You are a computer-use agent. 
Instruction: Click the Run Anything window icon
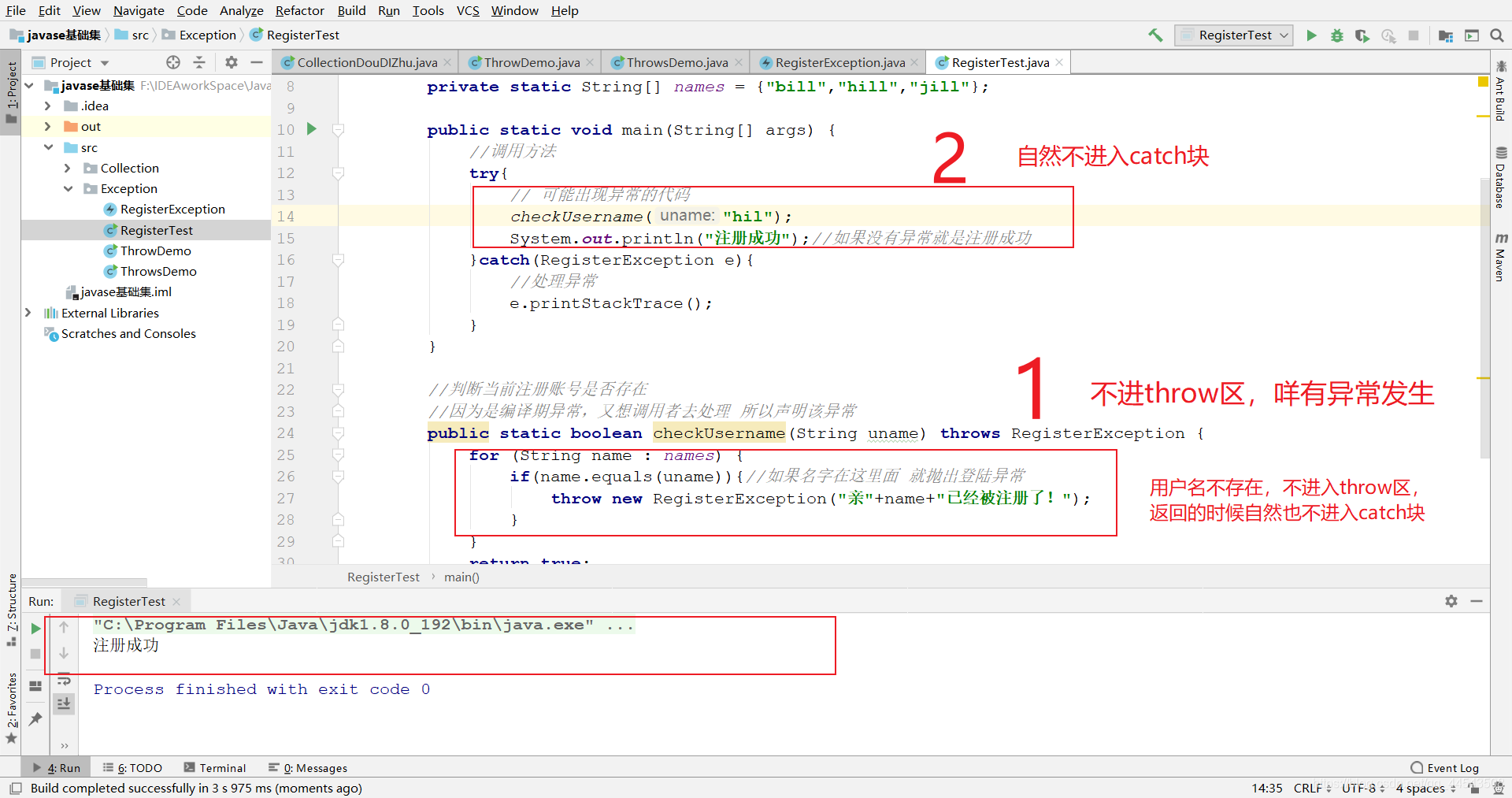pyautogui.click(x=1472, y=35)
